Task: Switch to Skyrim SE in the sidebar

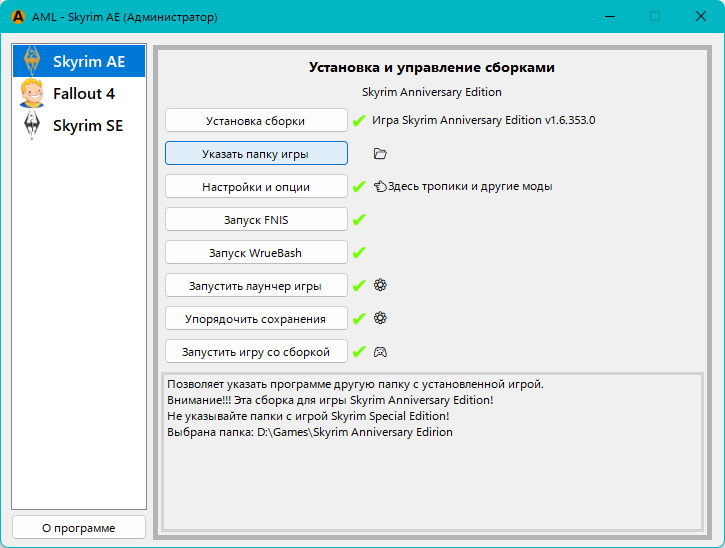Action: 79,126
